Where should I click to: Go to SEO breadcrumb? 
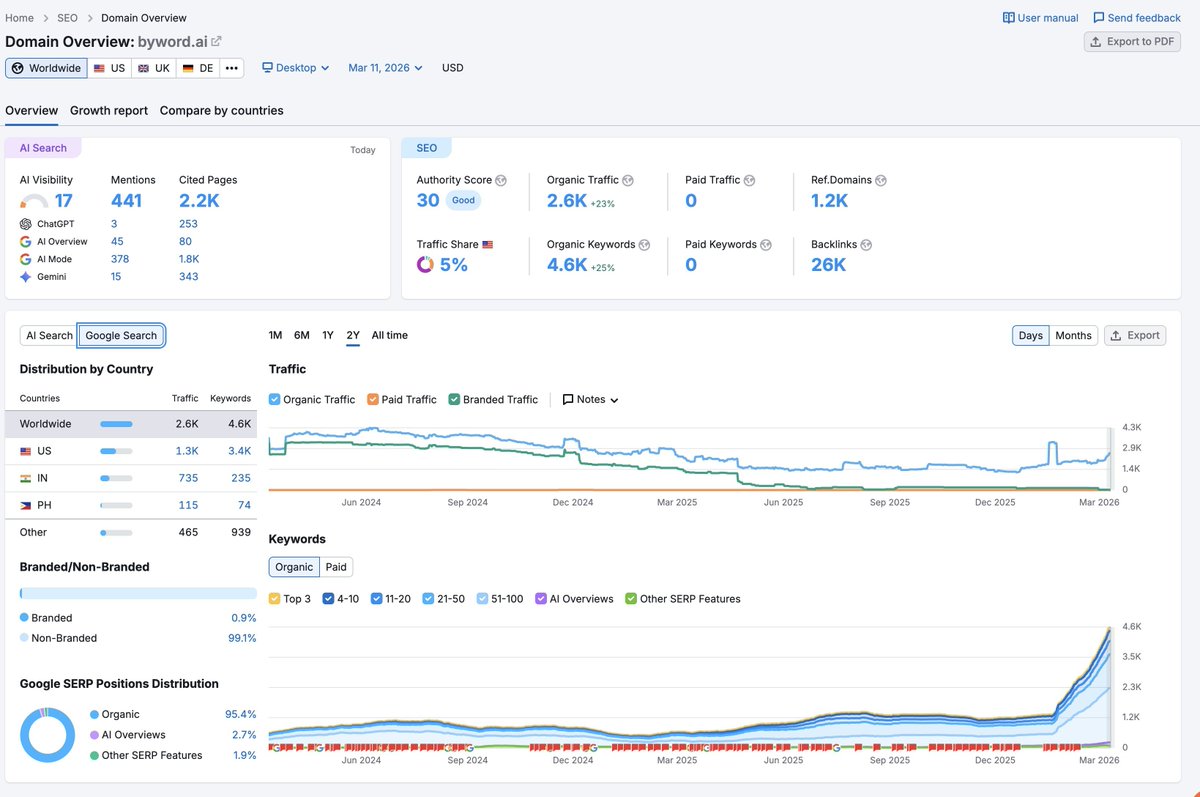point(67,18)
